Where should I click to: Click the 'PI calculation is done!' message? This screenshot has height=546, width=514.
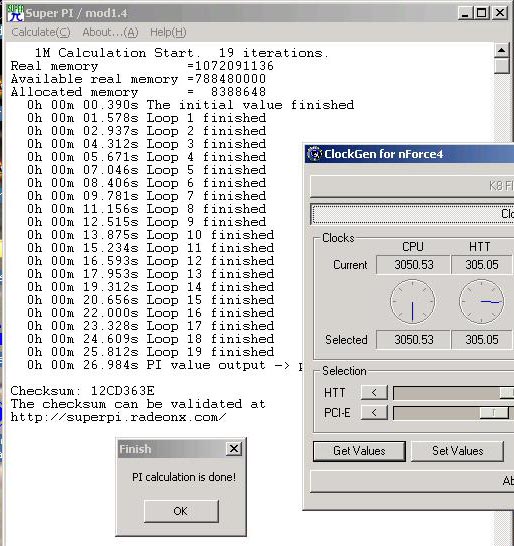[x=184, y=477]
